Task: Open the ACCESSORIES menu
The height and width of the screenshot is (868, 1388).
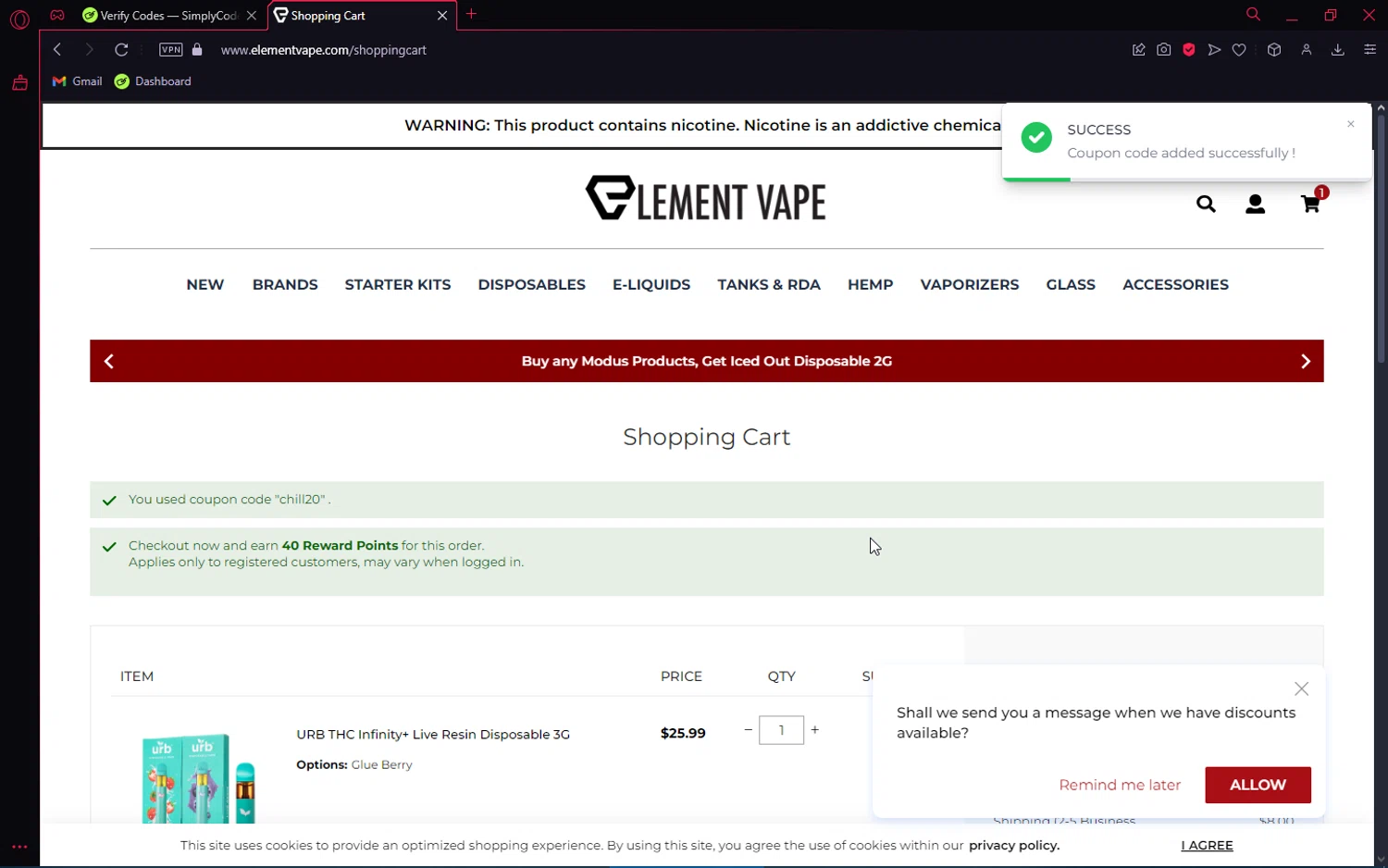Action: [1175, 285]
